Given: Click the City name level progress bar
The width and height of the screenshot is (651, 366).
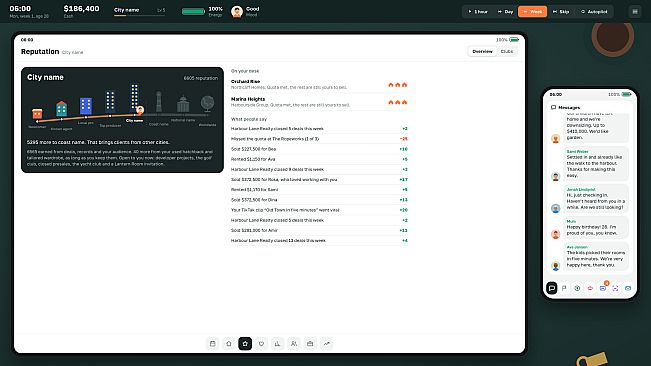Looking at the screenshot, I should coord(140,15).
